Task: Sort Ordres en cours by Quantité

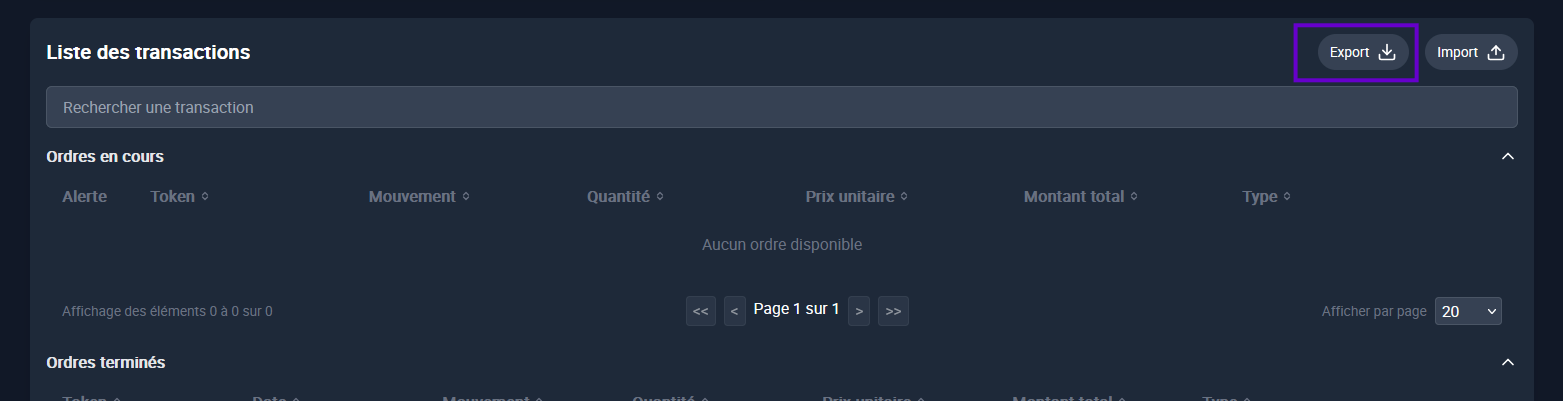Action: [x=625, y=196]
